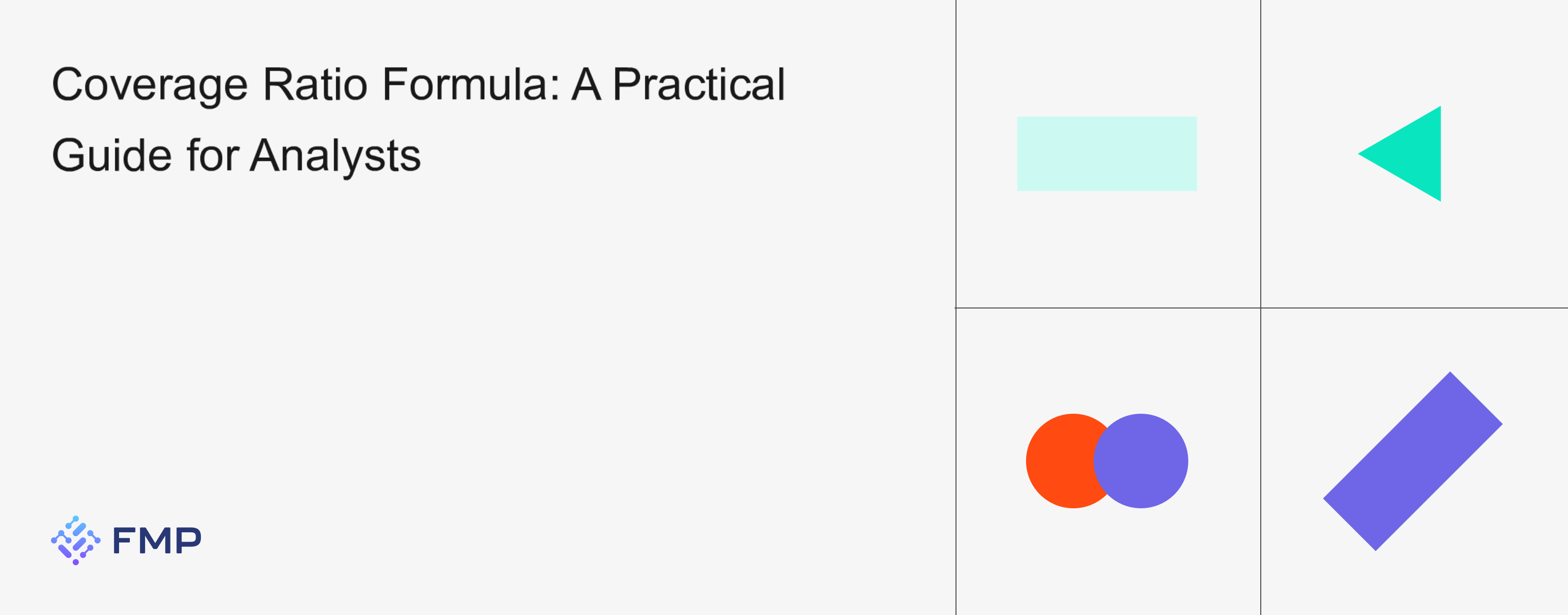Click the word "Ratio" in the title

click(315, 85)
